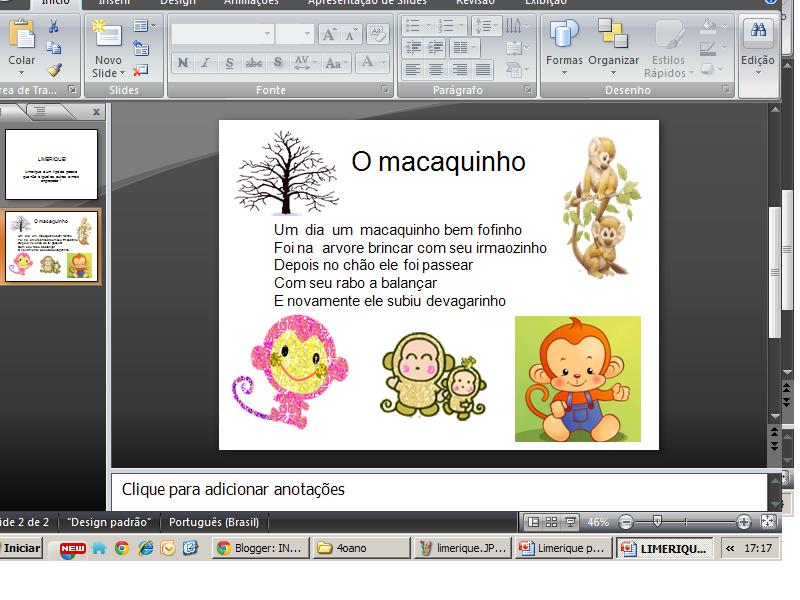Open line spacing dropdown

485,26
